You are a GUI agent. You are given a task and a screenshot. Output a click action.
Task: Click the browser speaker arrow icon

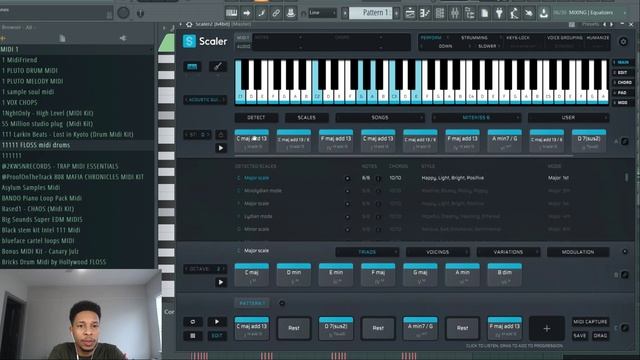tap(123, 38)
